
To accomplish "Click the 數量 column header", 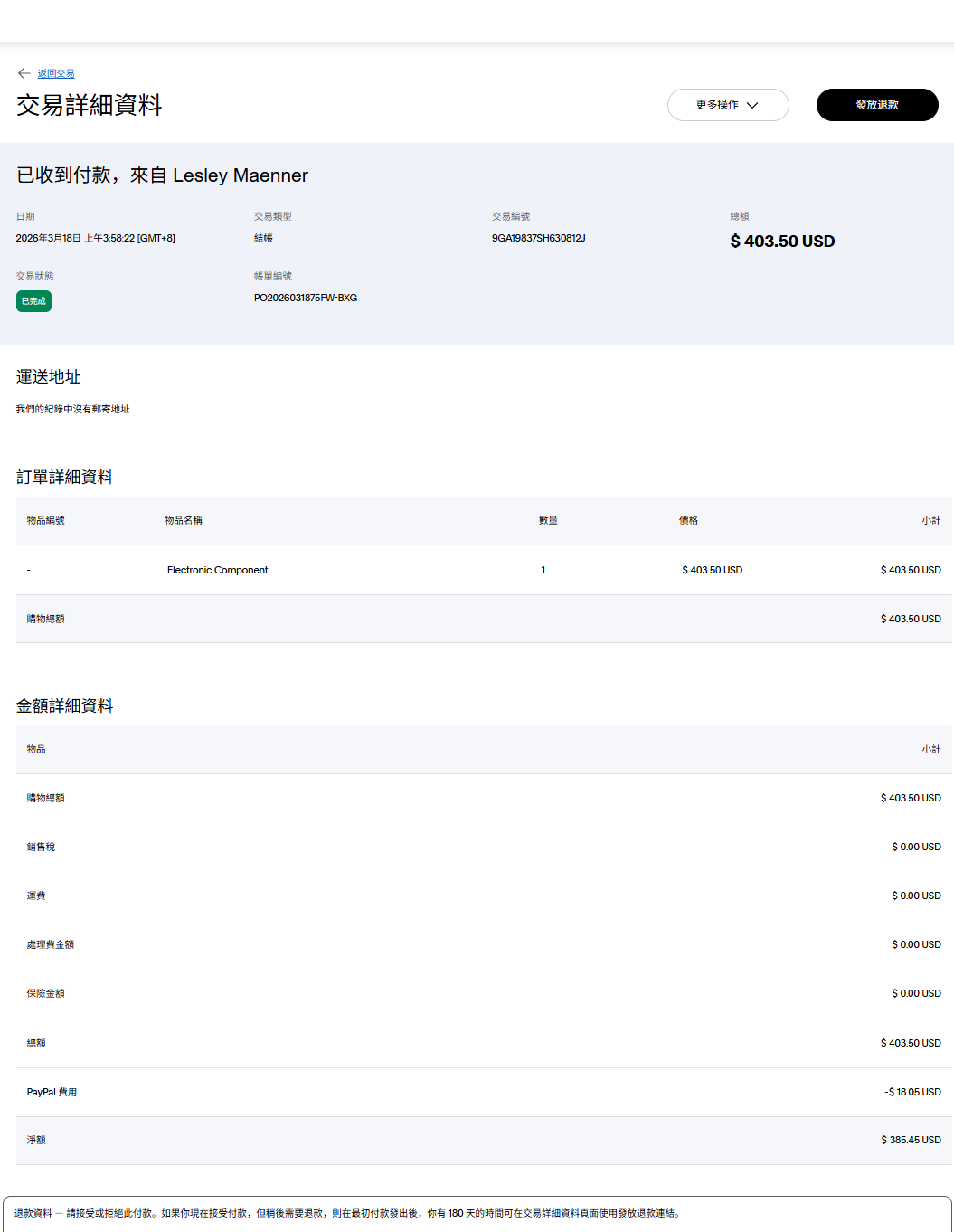I will click(x=548, y=520).
